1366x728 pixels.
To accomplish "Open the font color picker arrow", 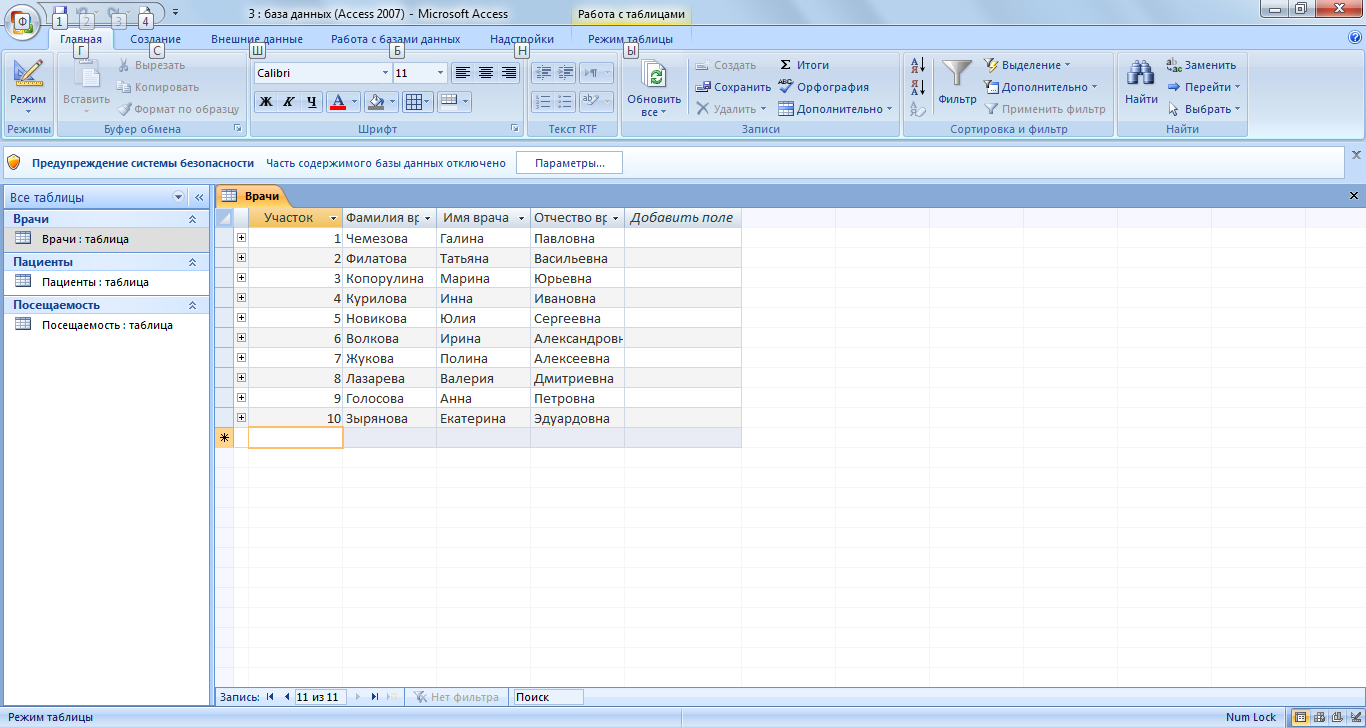I will click(x=354, y=102).
